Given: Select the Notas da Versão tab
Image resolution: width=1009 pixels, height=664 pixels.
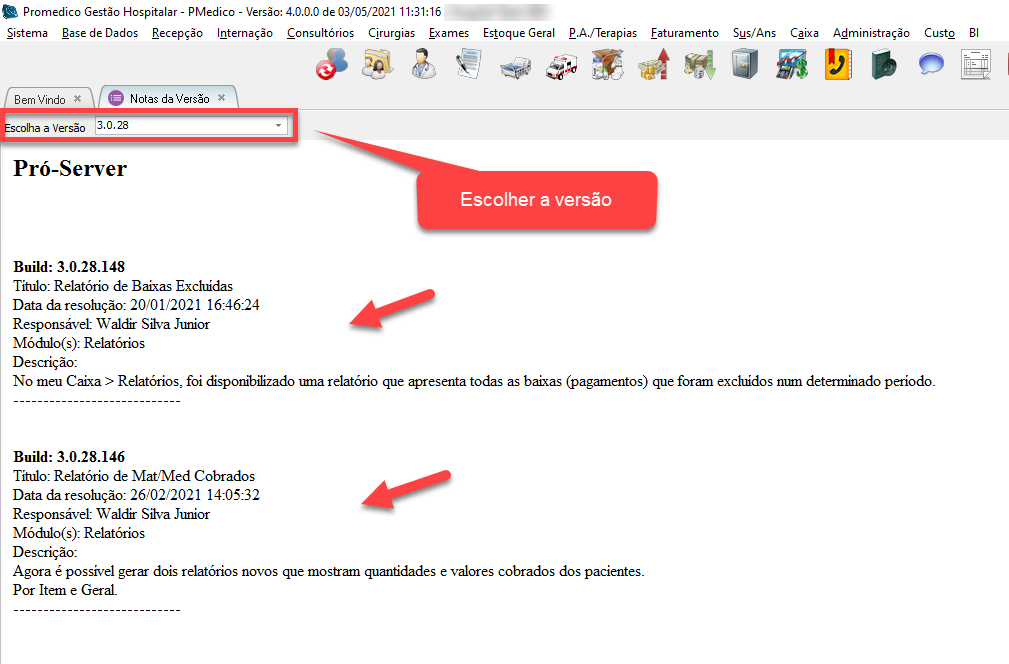Looking at the screenshot, I should 168,98.
